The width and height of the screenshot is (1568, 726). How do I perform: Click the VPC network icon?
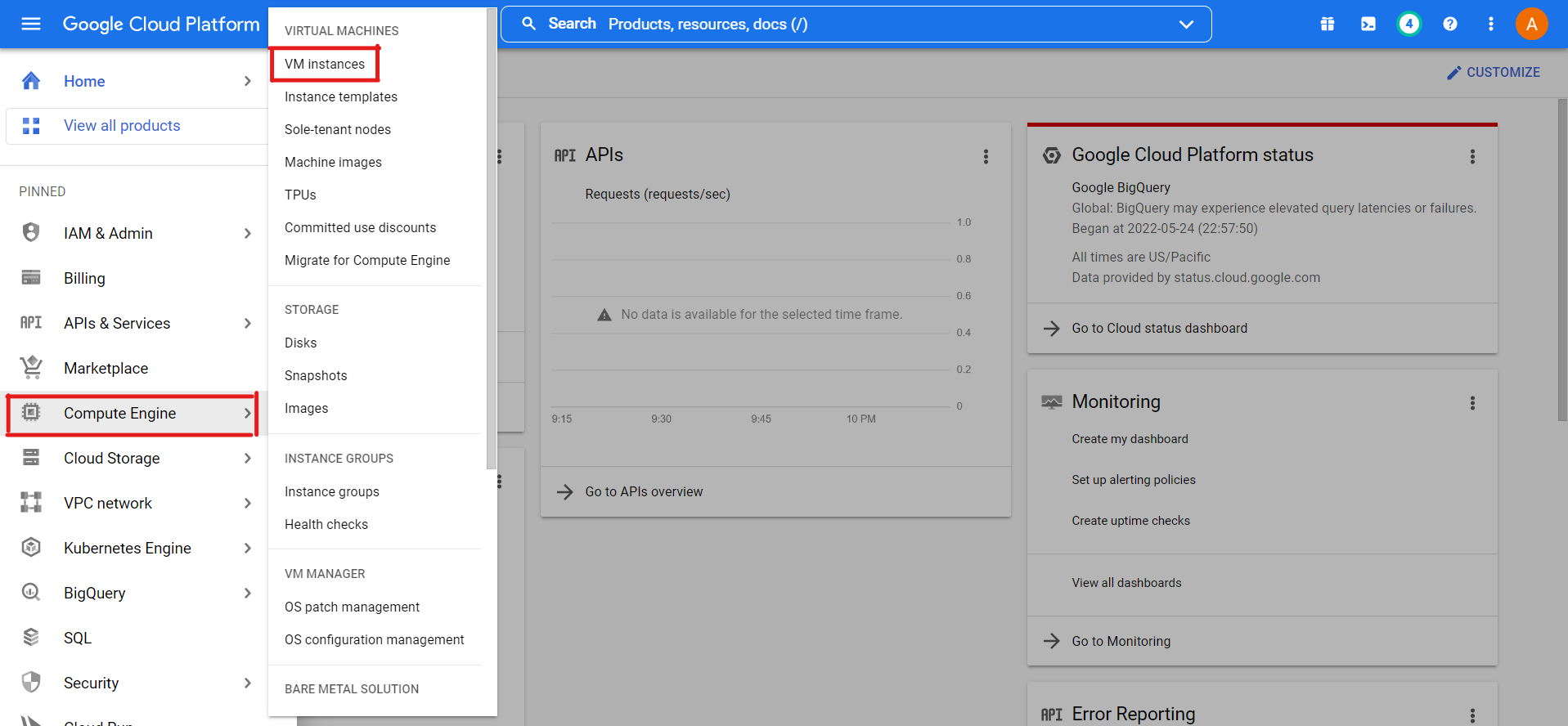point(31,503)
